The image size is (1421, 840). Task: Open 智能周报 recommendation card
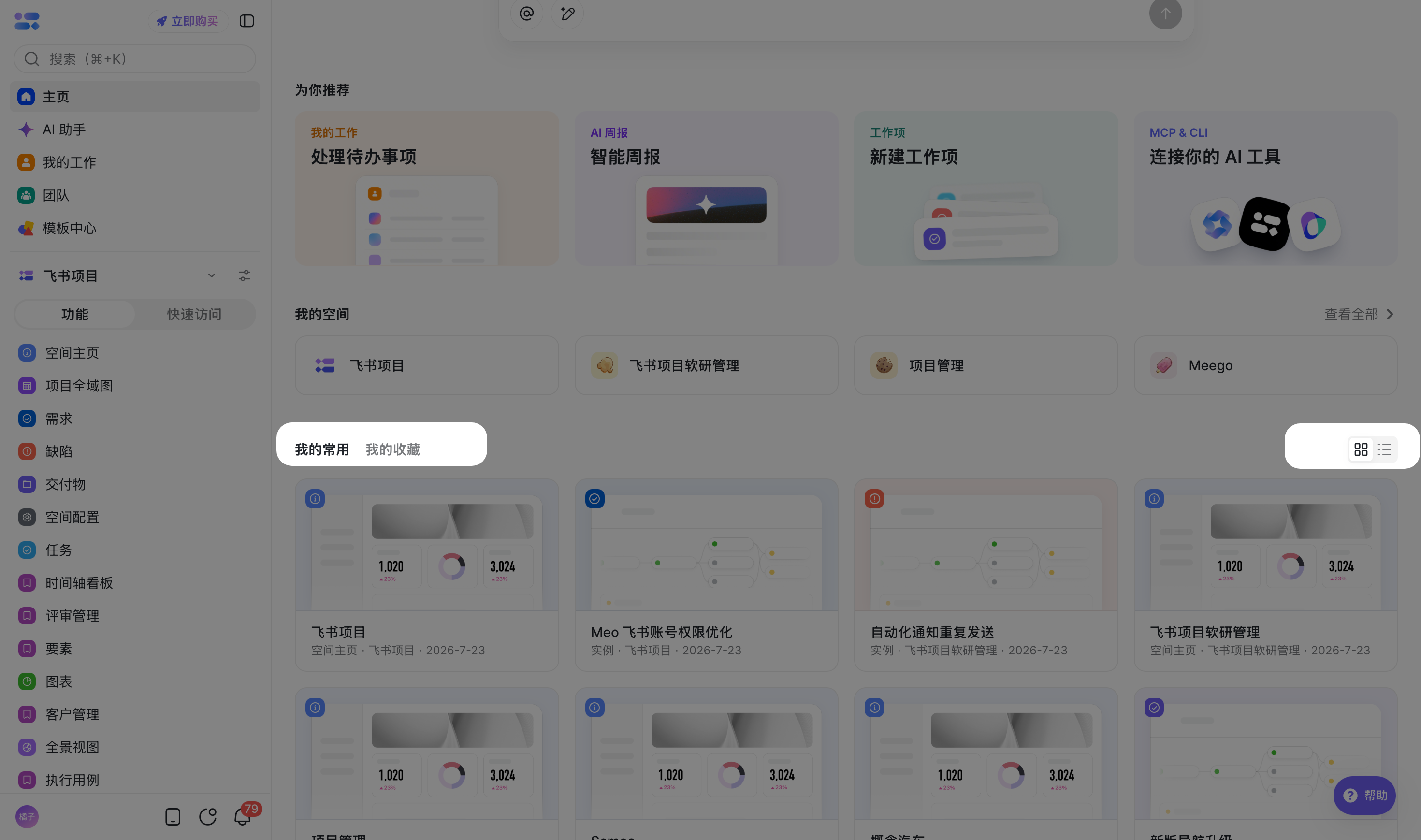click(706, 188)
